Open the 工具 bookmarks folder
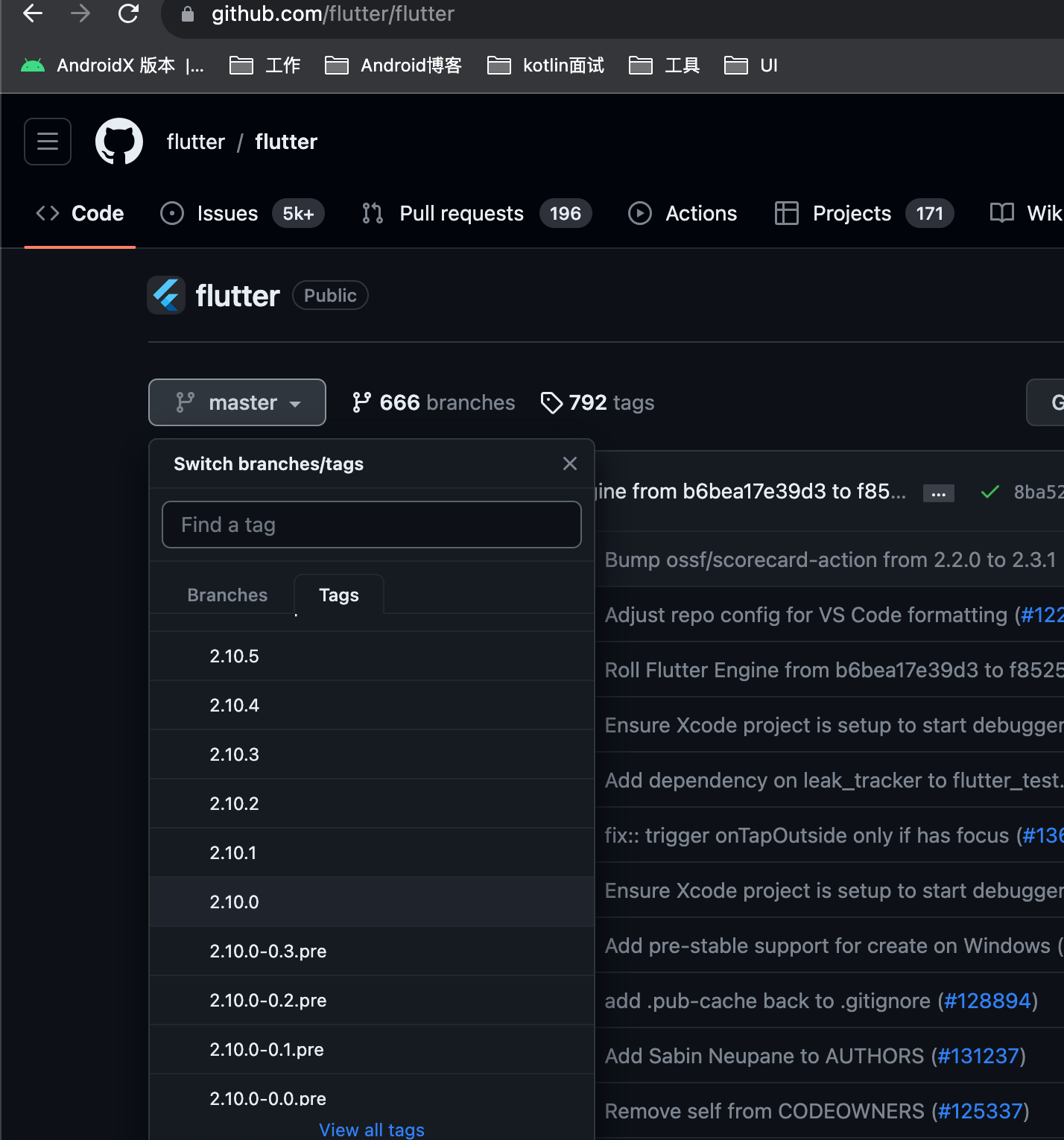1064x1140 pixels. tap(664, 66)
